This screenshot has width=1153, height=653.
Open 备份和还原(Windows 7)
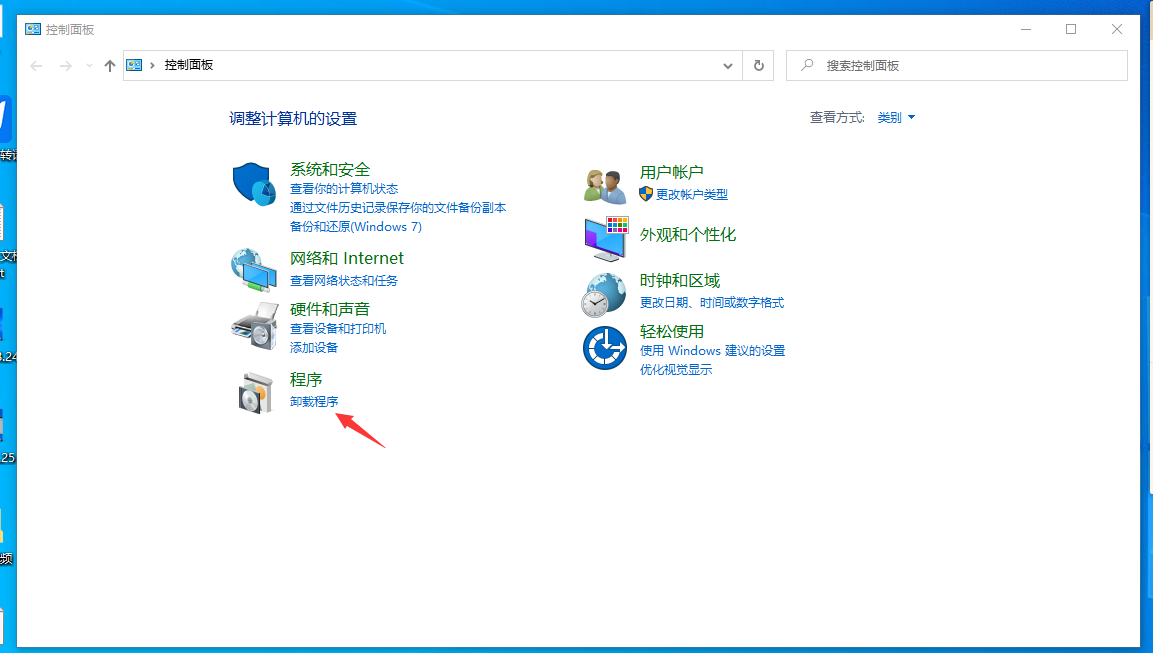[x=355, y=227]
